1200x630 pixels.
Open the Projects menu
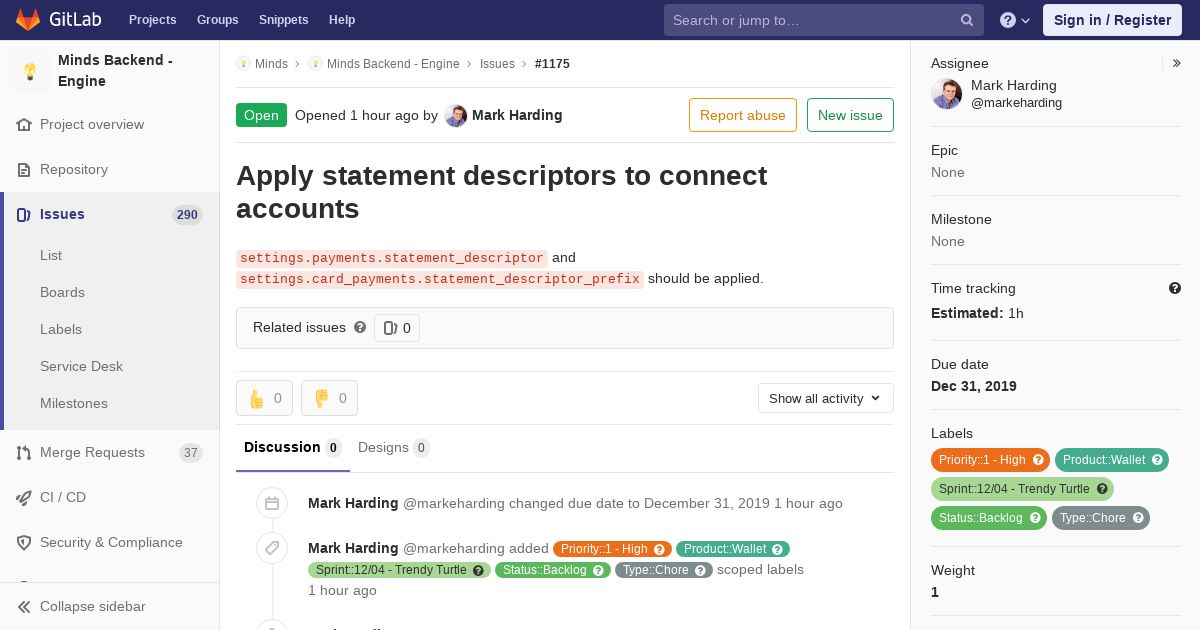click(x=152, y=20)
